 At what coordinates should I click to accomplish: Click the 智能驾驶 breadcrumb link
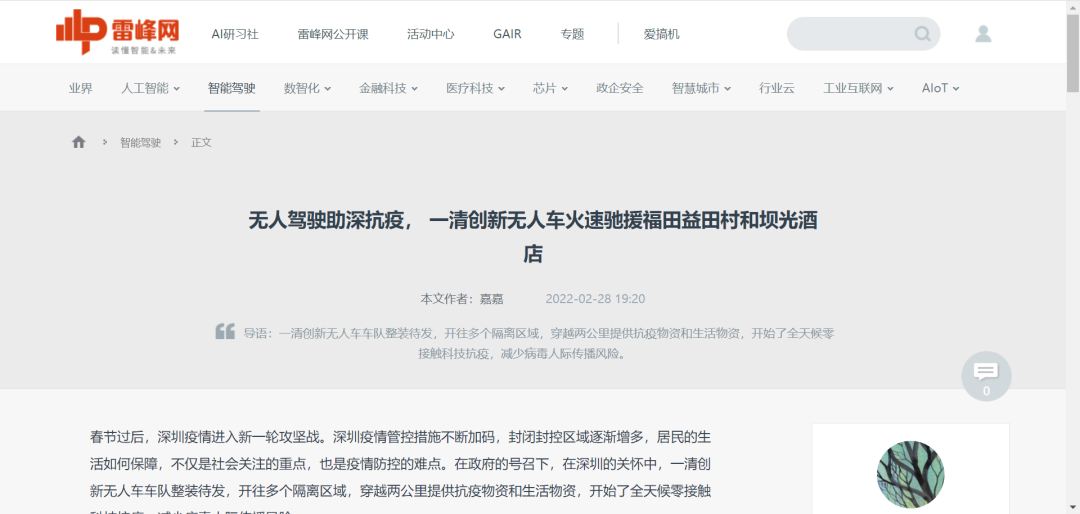pos(140,142)
